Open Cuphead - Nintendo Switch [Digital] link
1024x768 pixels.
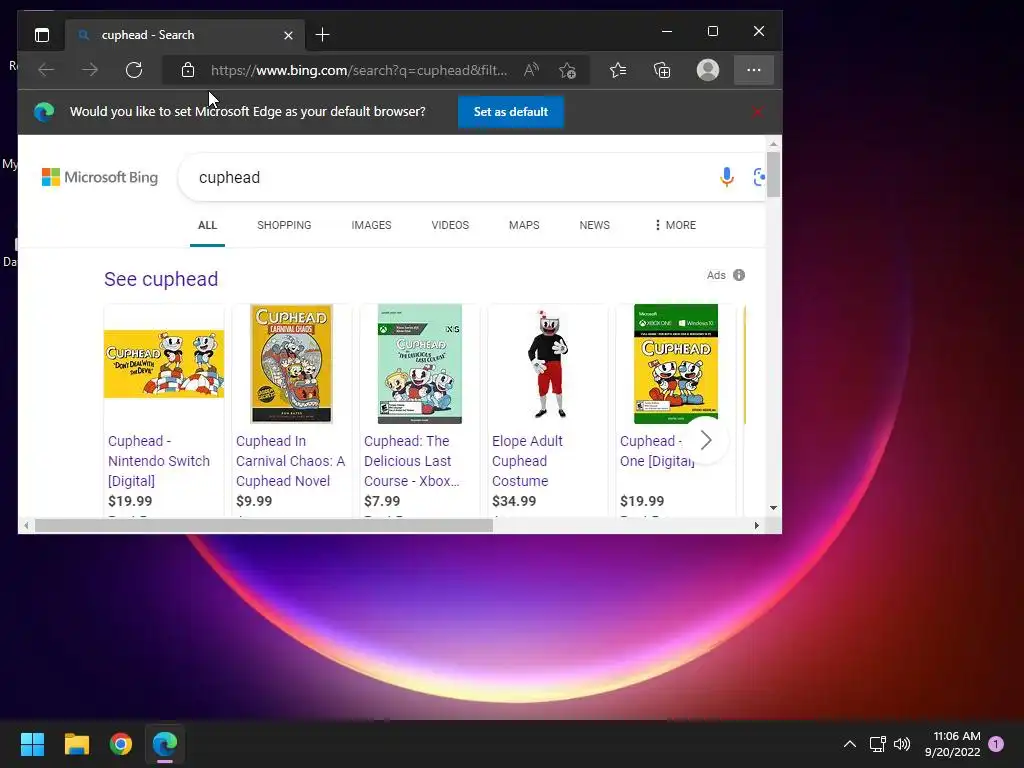tap(159, 461)
